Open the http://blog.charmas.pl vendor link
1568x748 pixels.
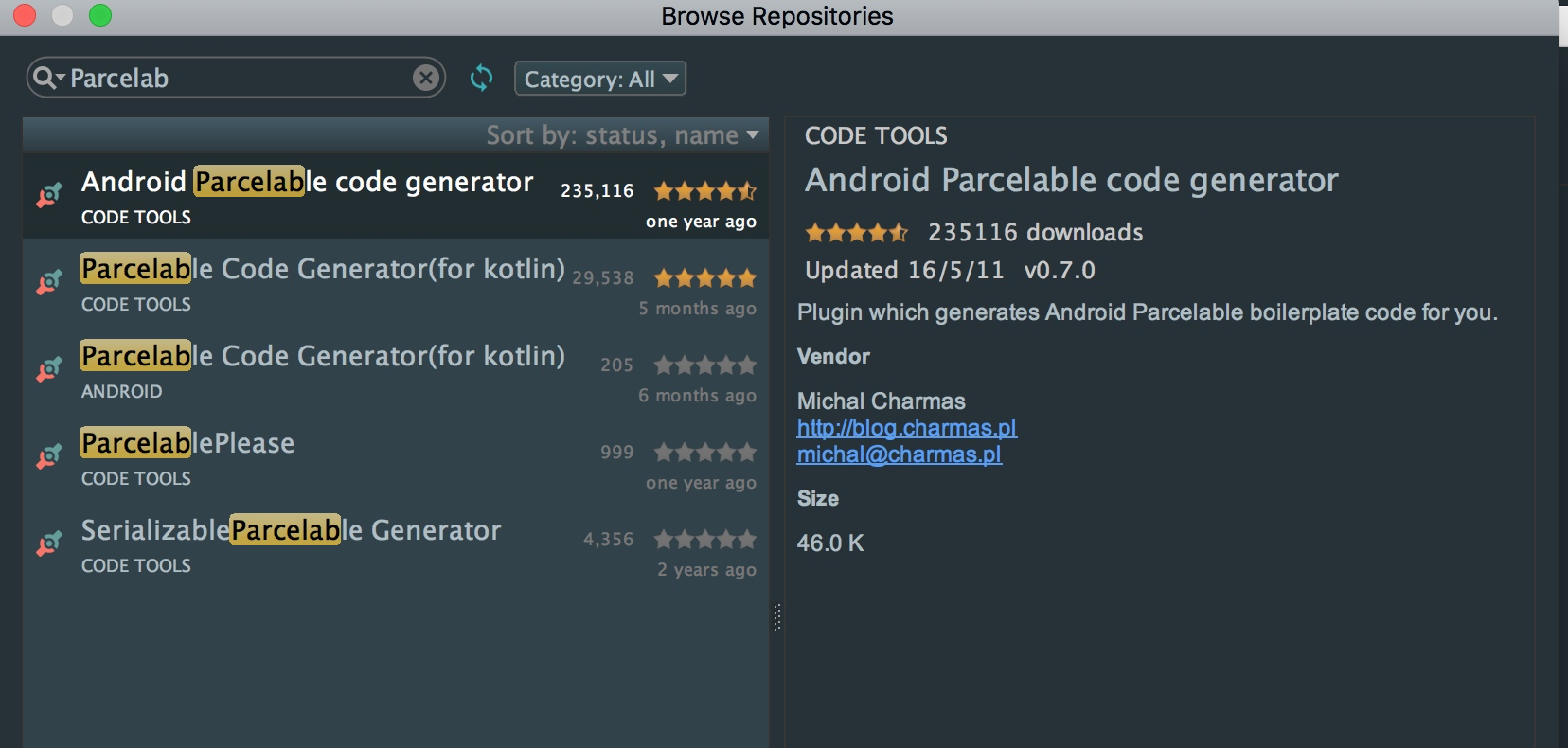(907, 428)
